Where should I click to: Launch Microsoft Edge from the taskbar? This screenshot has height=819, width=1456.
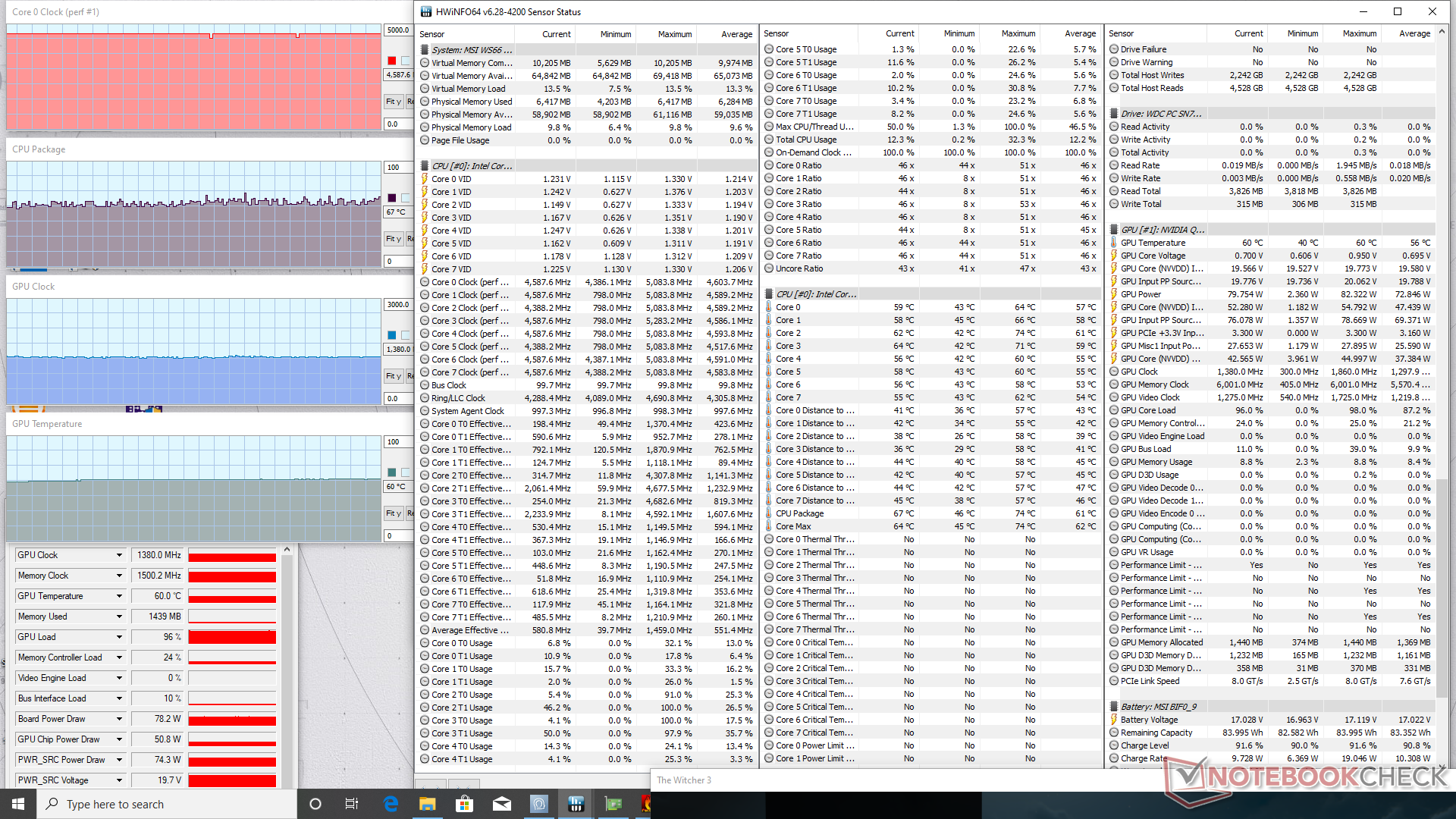391,804
